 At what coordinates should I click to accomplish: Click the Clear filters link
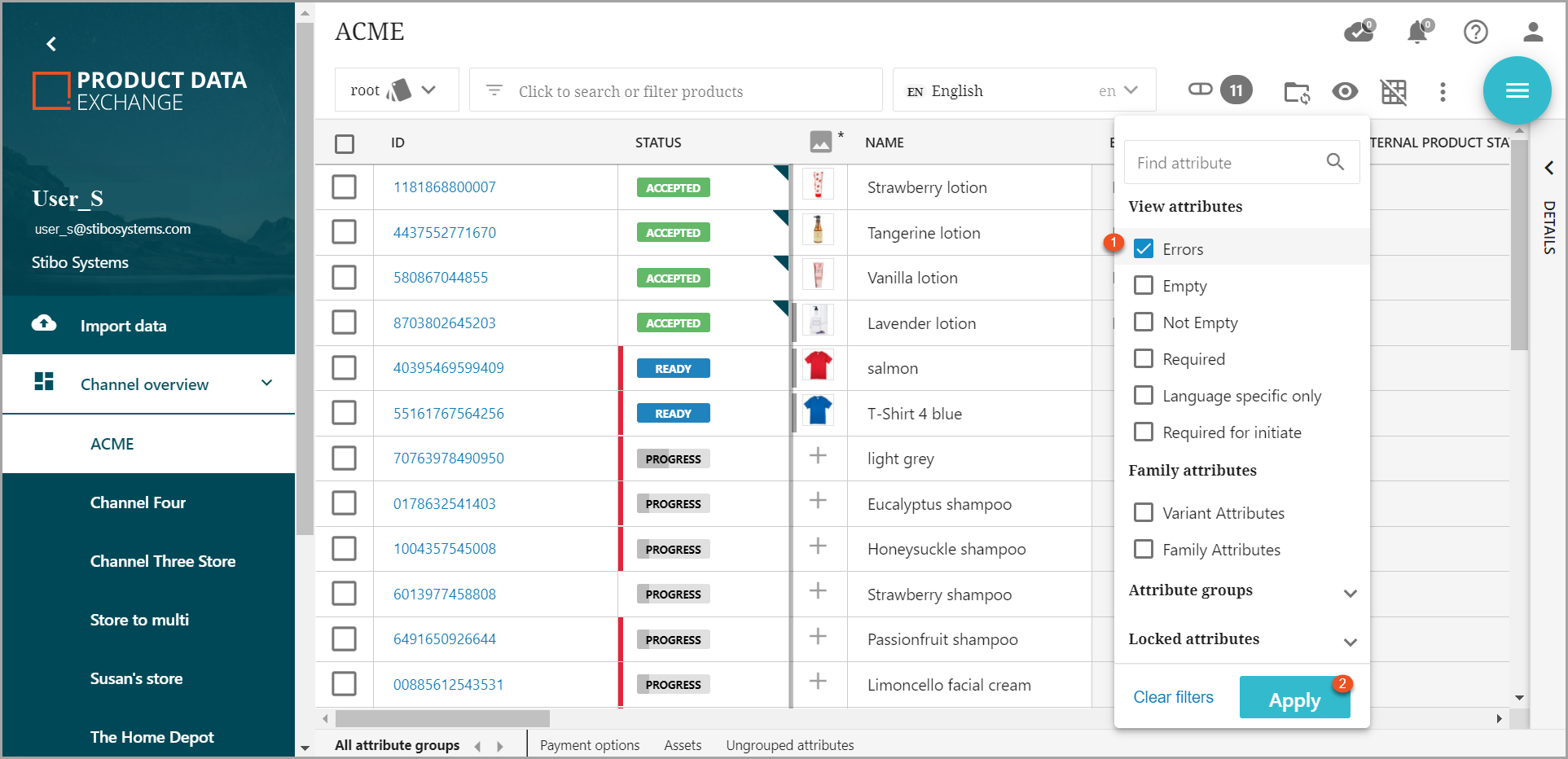coord(1173,697)
